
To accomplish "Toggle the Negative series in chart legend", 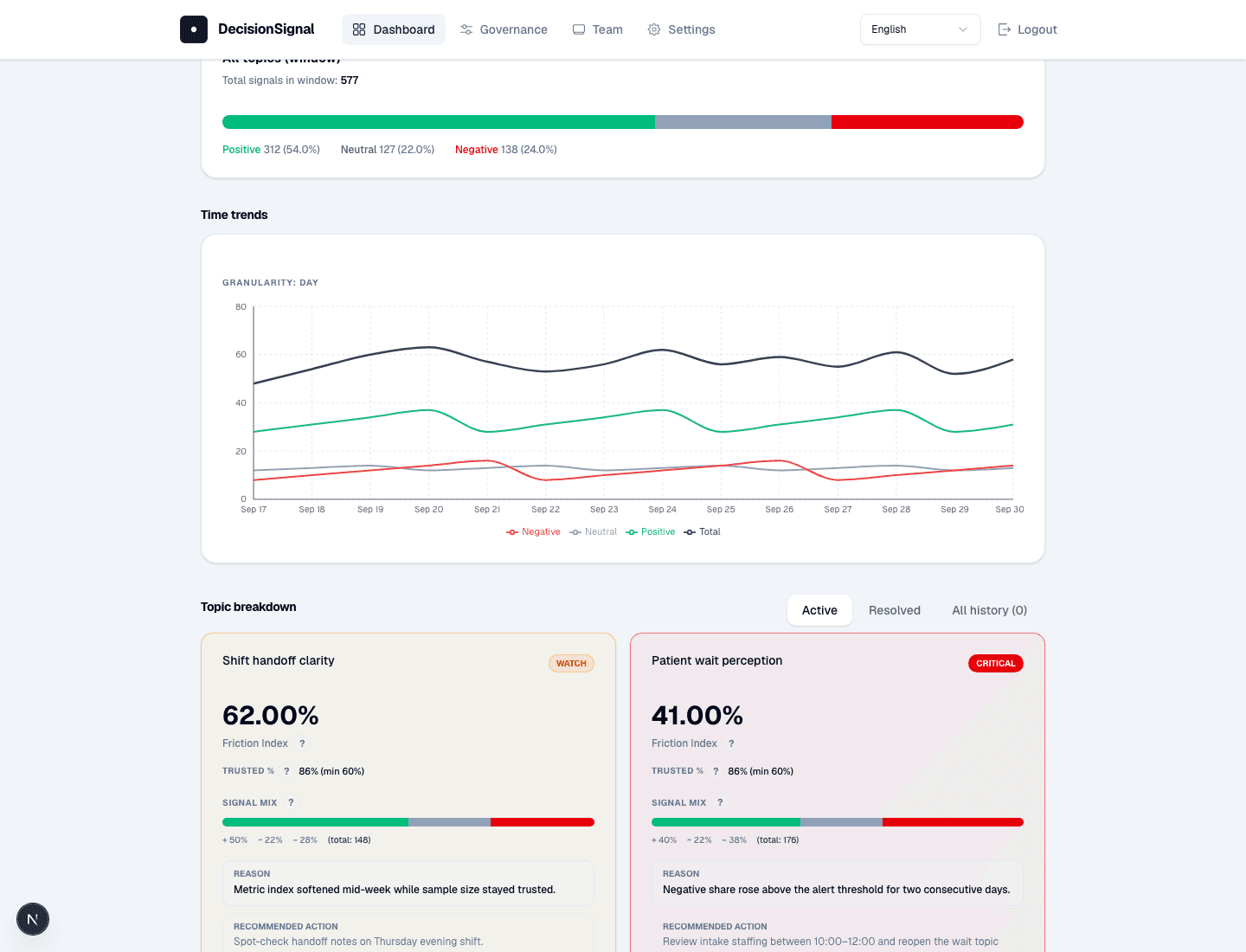I will pos(534,532).
